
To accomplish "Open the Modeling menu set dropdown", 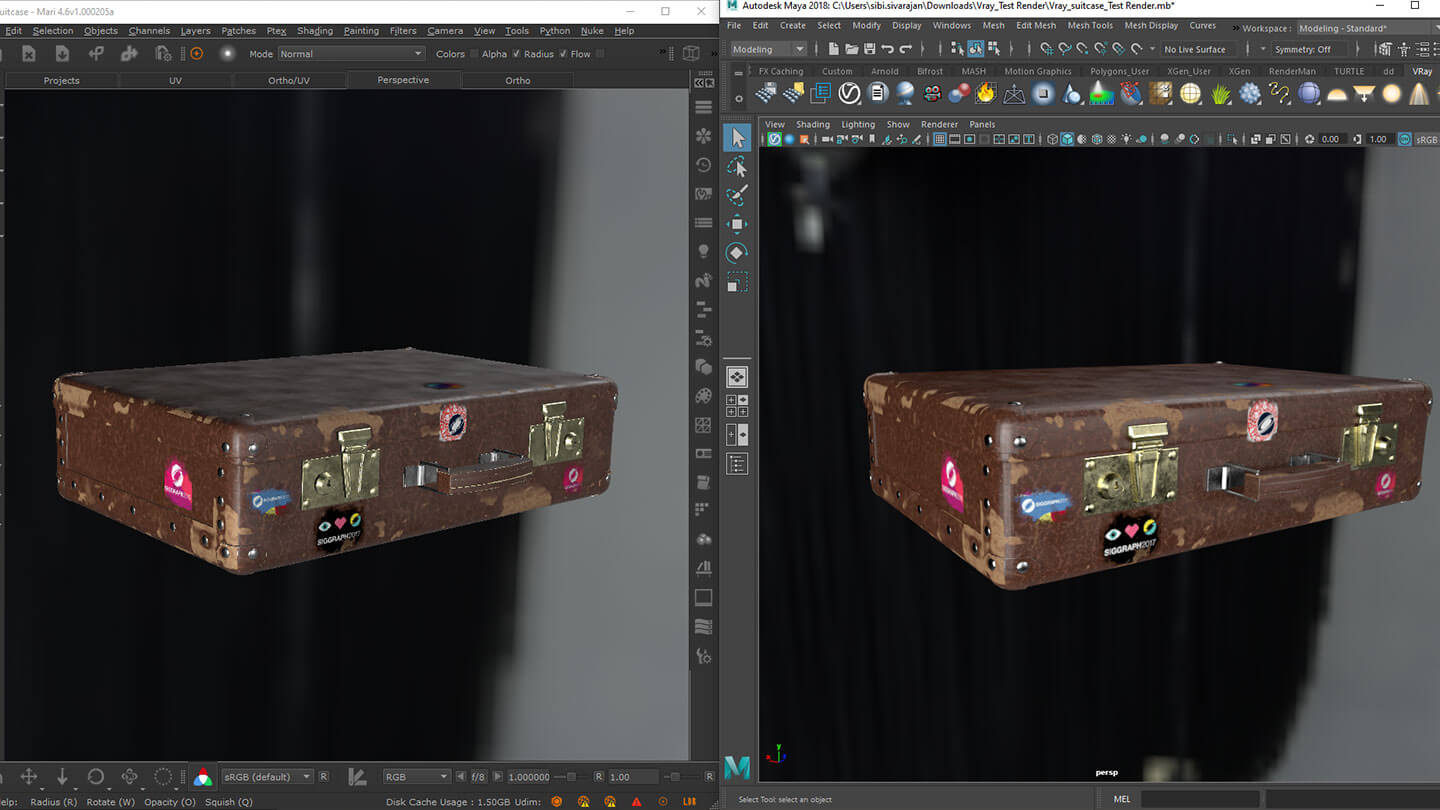I will [768, 49].
